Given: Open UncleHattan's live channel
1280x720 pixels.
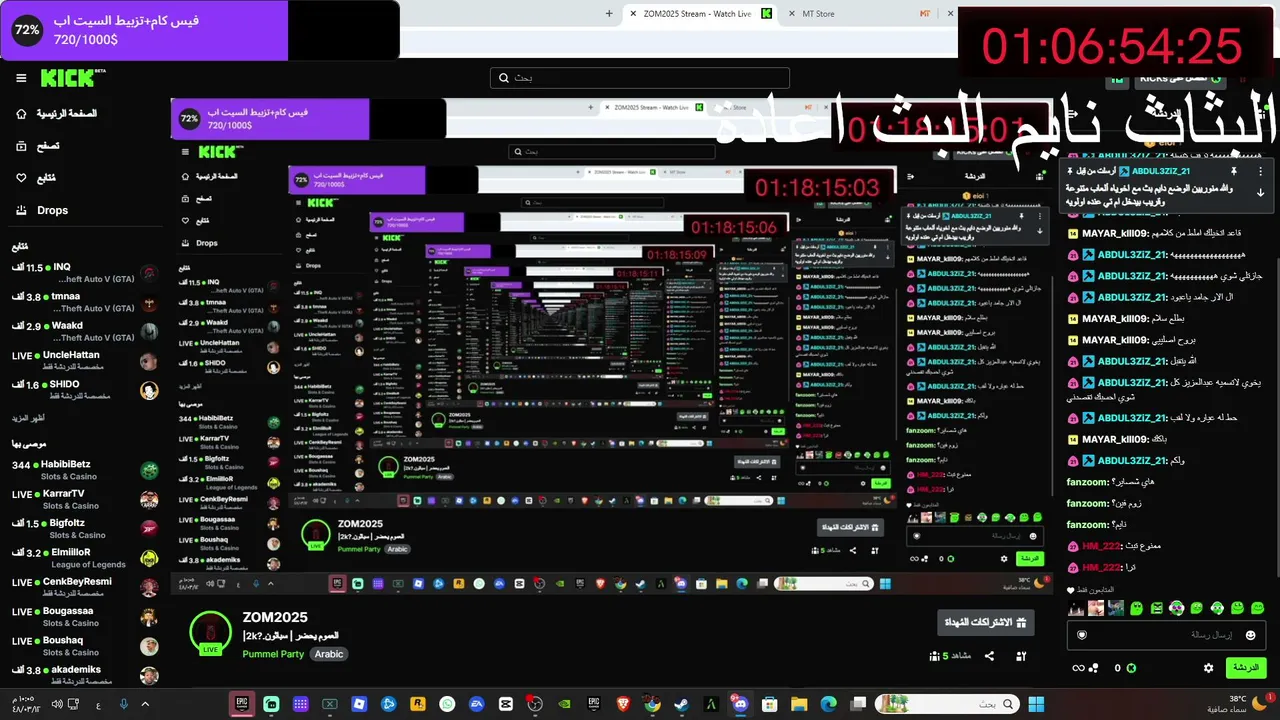Looking at the screenshot, I should pos(86,361).
